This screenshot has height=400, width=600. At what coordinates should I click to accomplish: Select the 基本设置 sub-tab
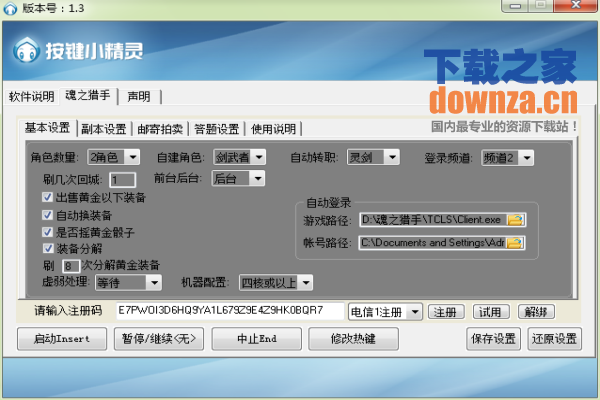tap(47, 127)
